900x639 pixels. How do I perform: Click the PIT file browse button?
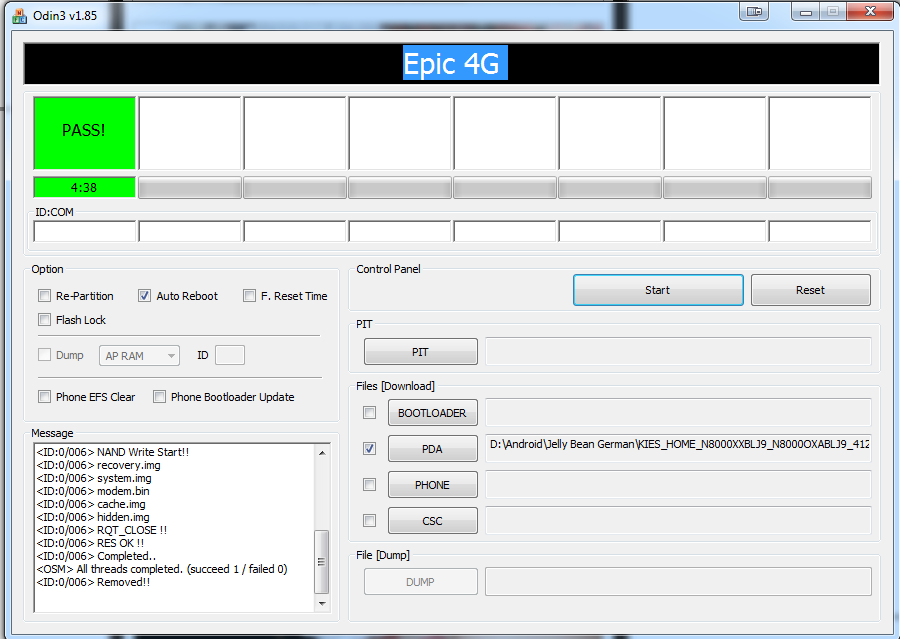(421, 351)
